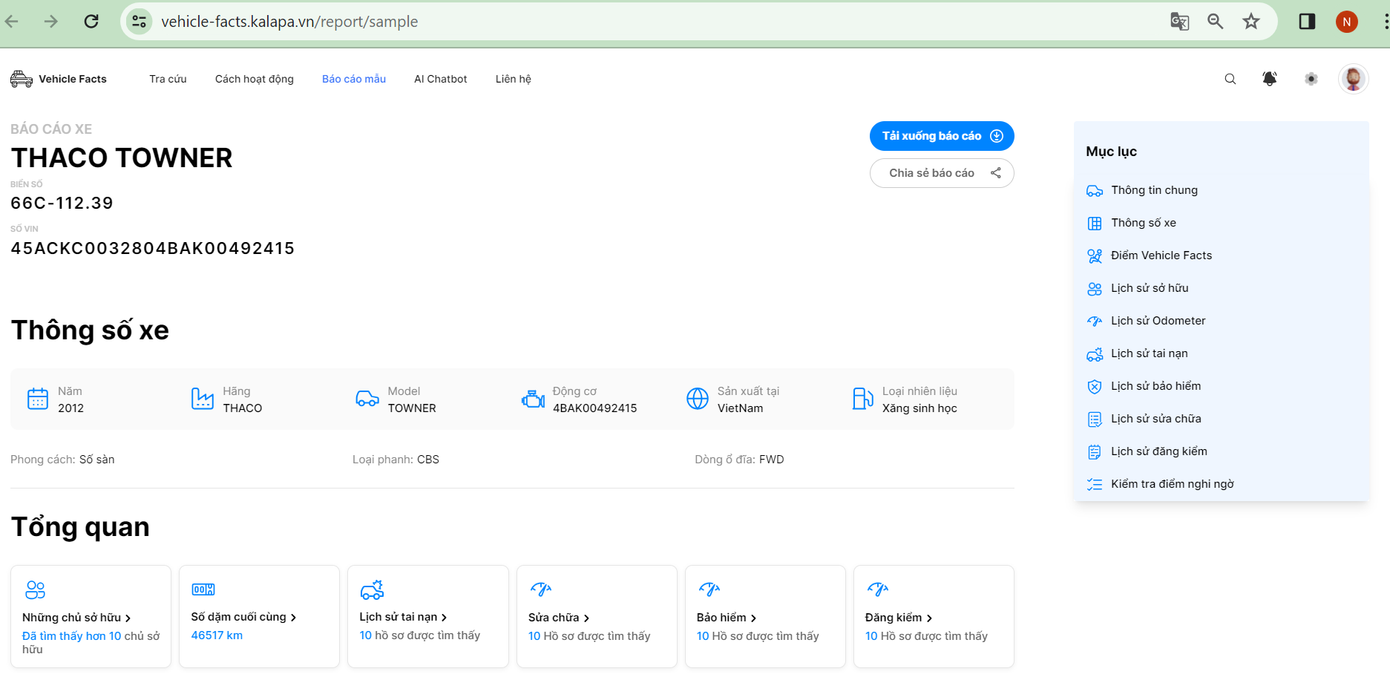This screenshot has height=698, width=1390.
Task: Expand Những chủ sở hữu card
Action: [x=77, y=618]
